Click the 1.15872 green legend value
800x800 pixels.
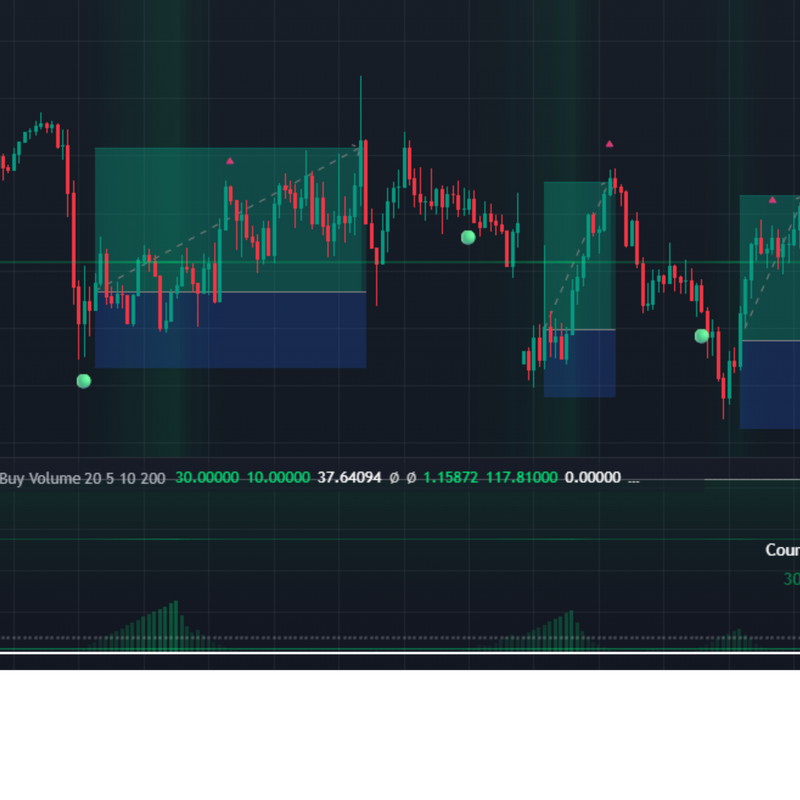pos(450,479)
